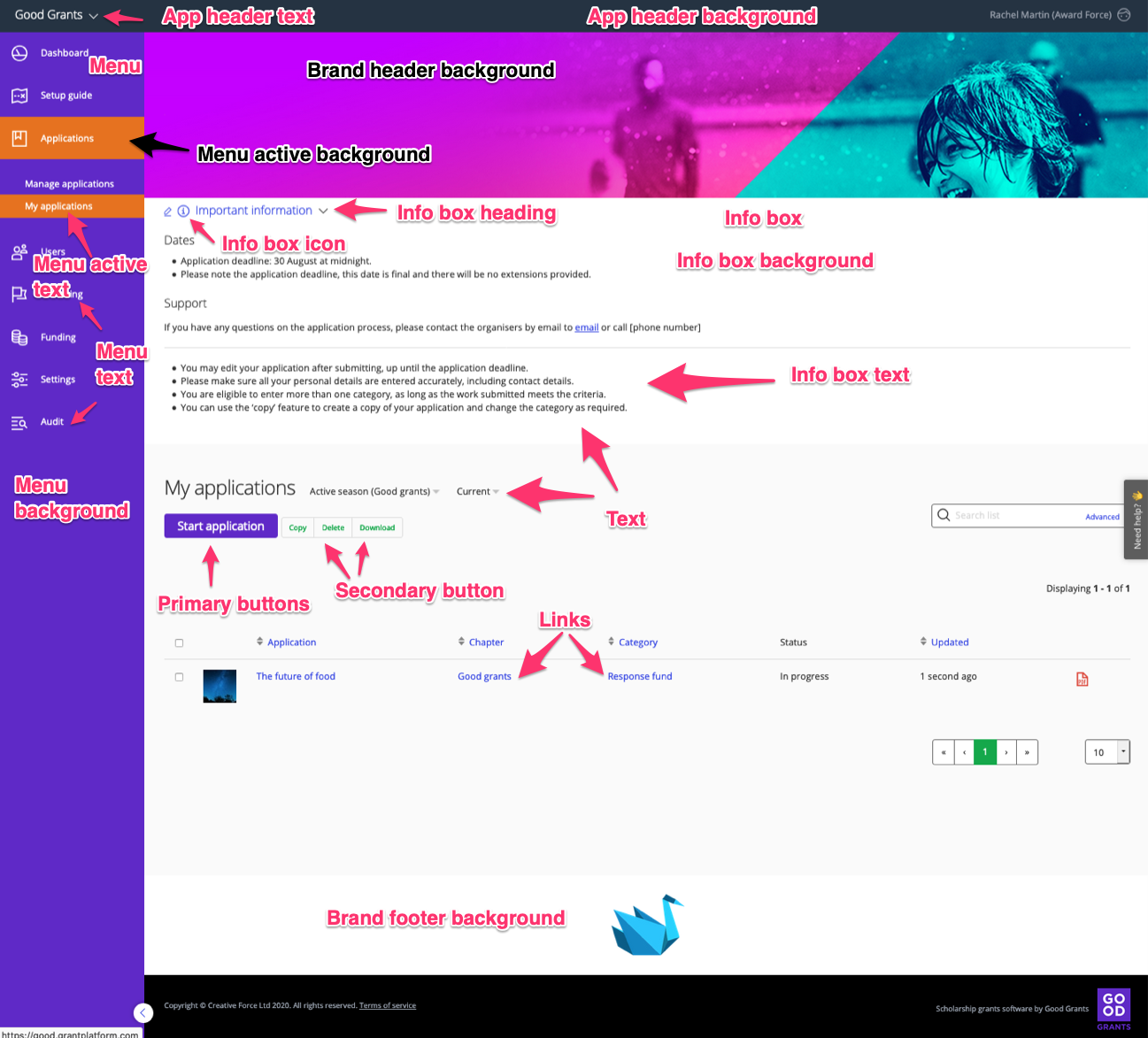The image size is (1148, 1038).
Task: Go to last page with » button
Action: click(x=1027, y=752)
